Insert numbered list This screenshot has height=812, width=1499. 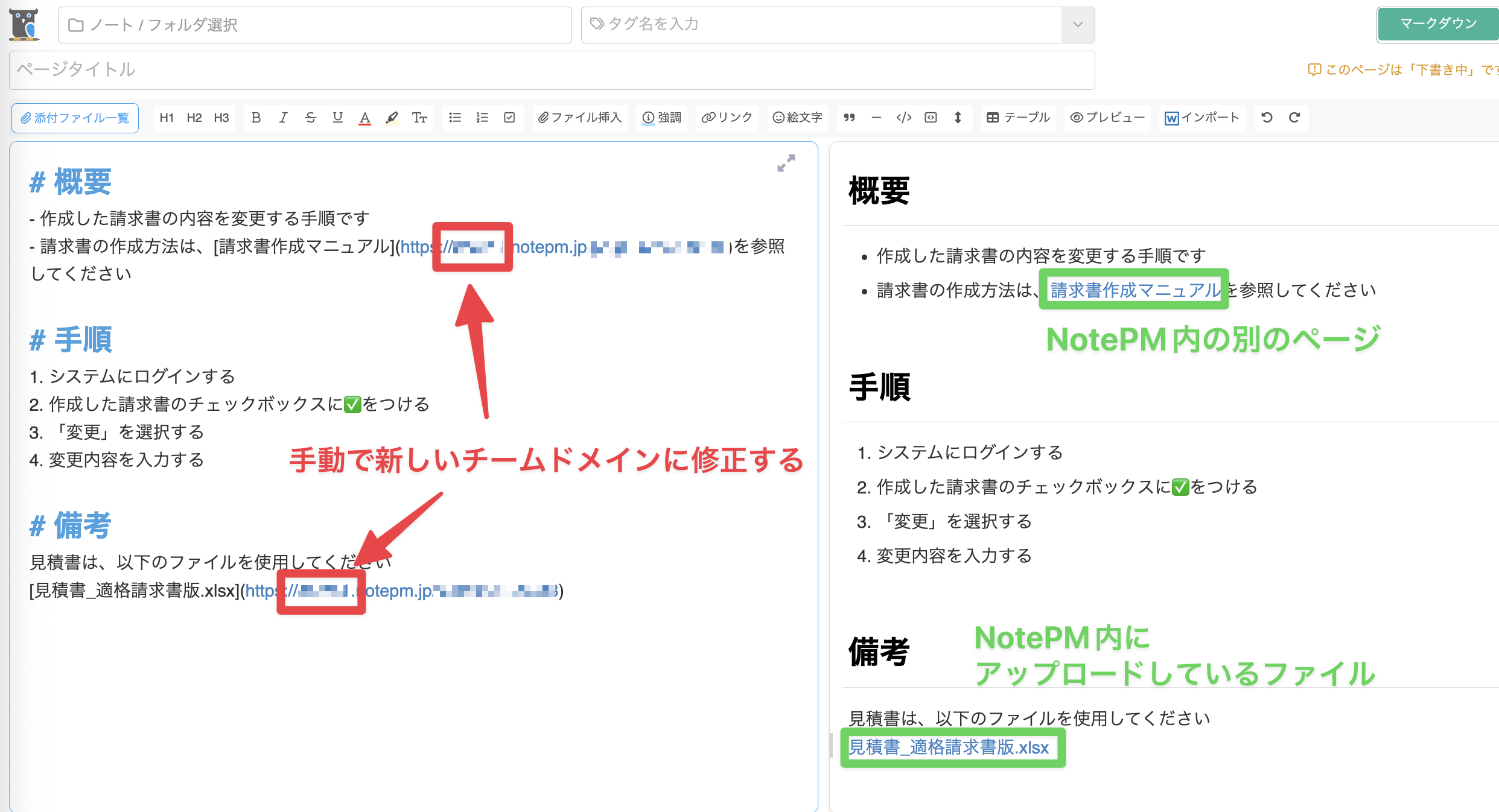click(482, 118)
